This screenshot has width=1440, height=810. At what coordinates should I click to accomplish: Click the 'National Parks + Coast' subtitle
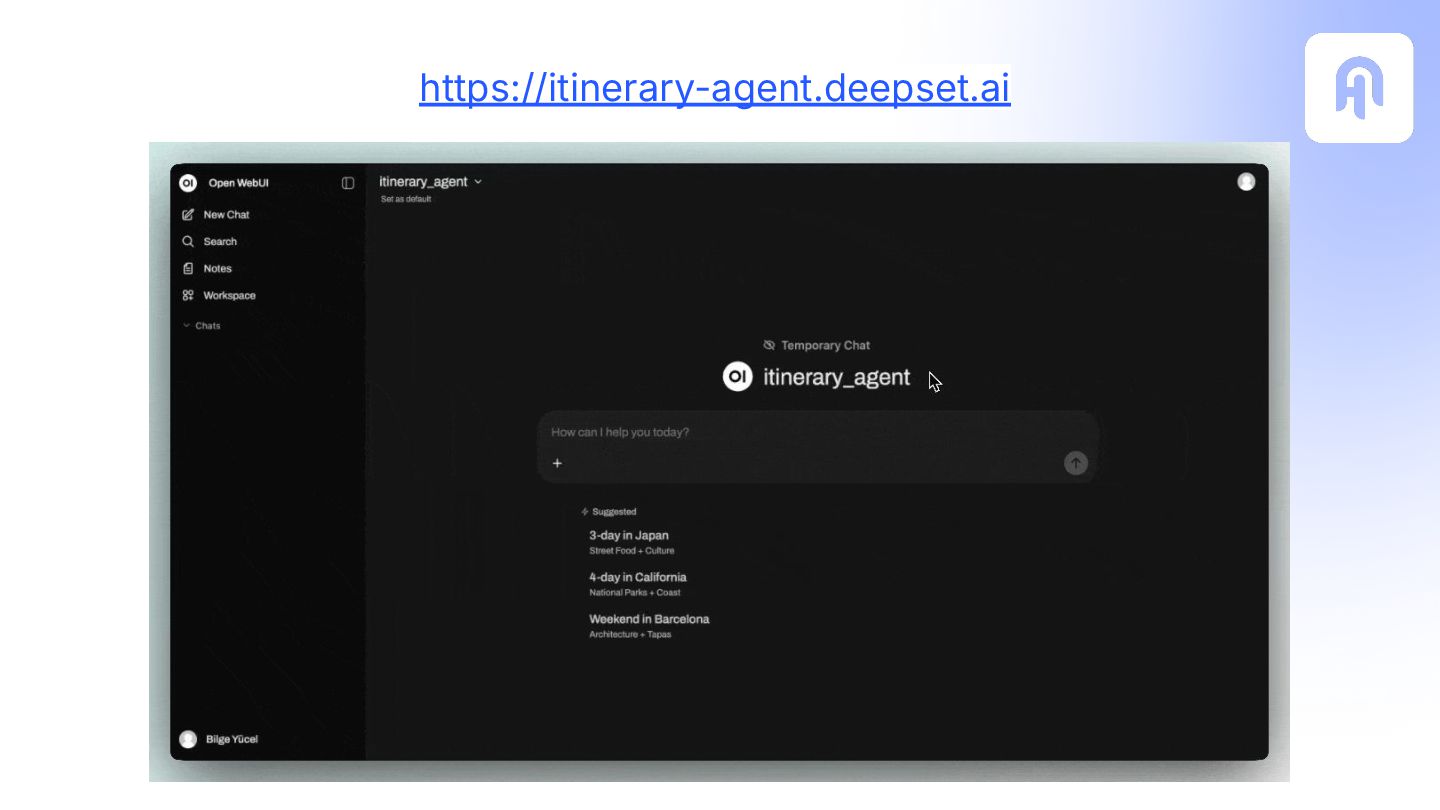tap(635, 593)
